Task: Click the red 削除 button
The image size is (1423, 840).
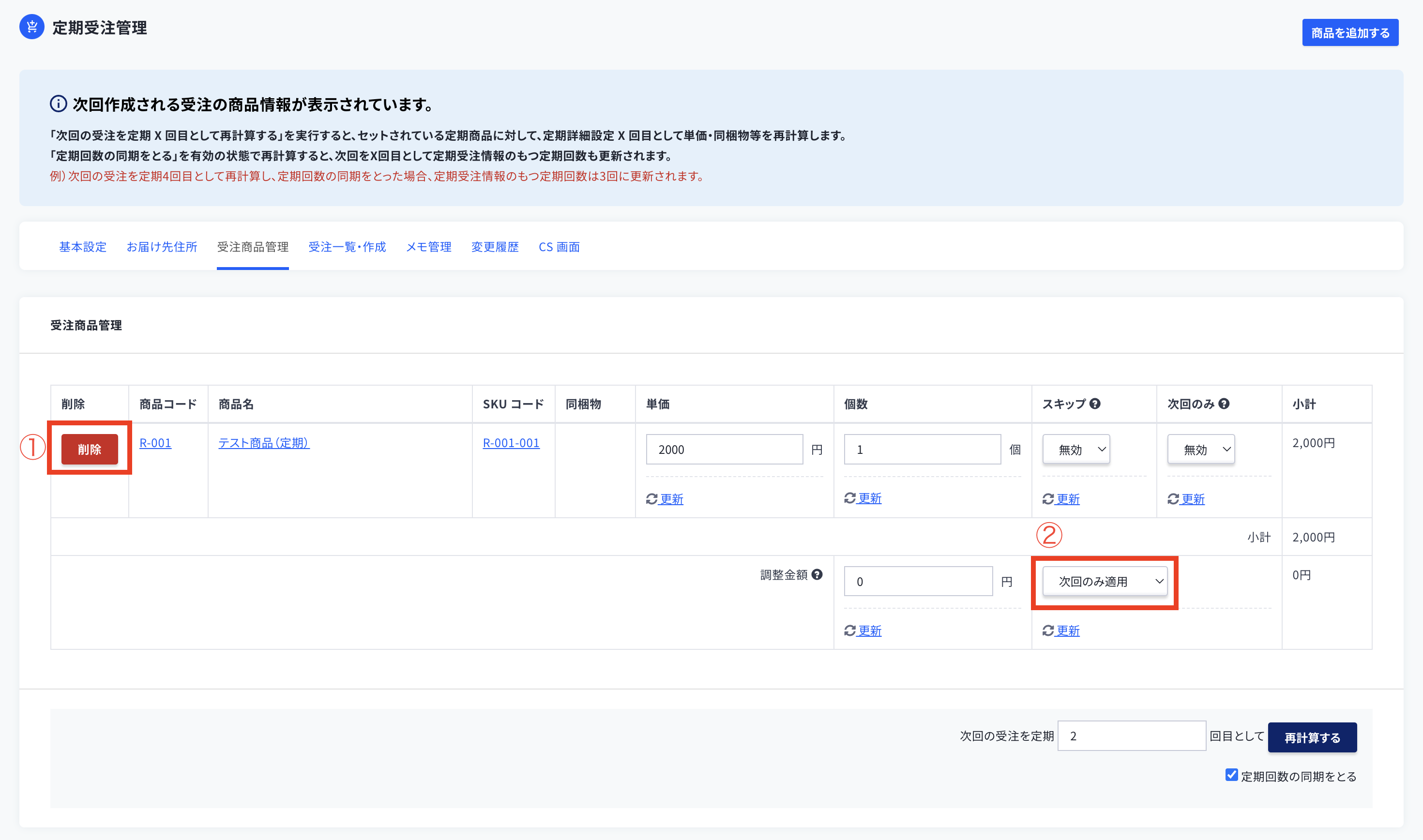Action: (x=90, y=450)
